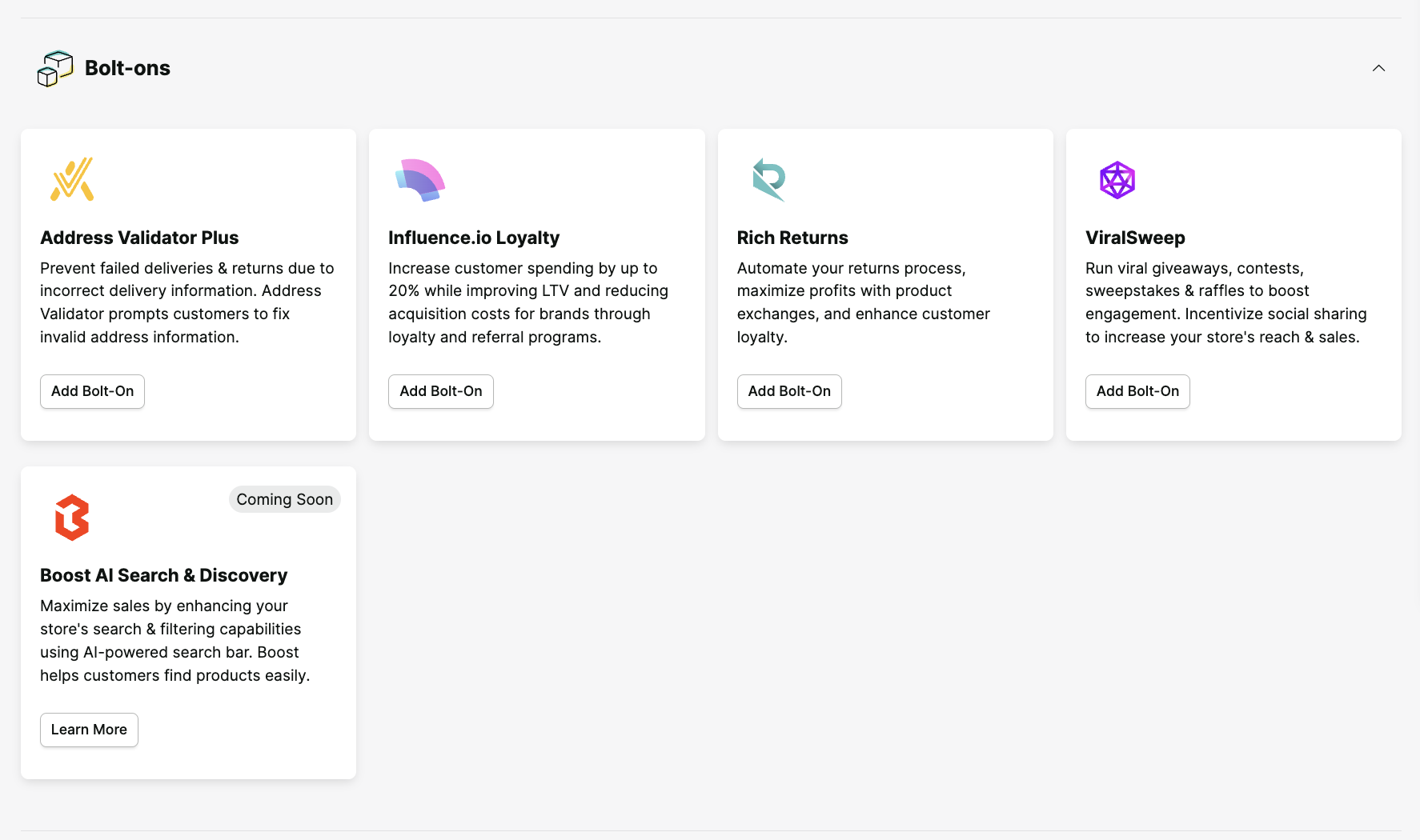Open the Boost AI Search & Discovery title
The width and height of the screenshot is (1420, 840).
click(163, 575)
